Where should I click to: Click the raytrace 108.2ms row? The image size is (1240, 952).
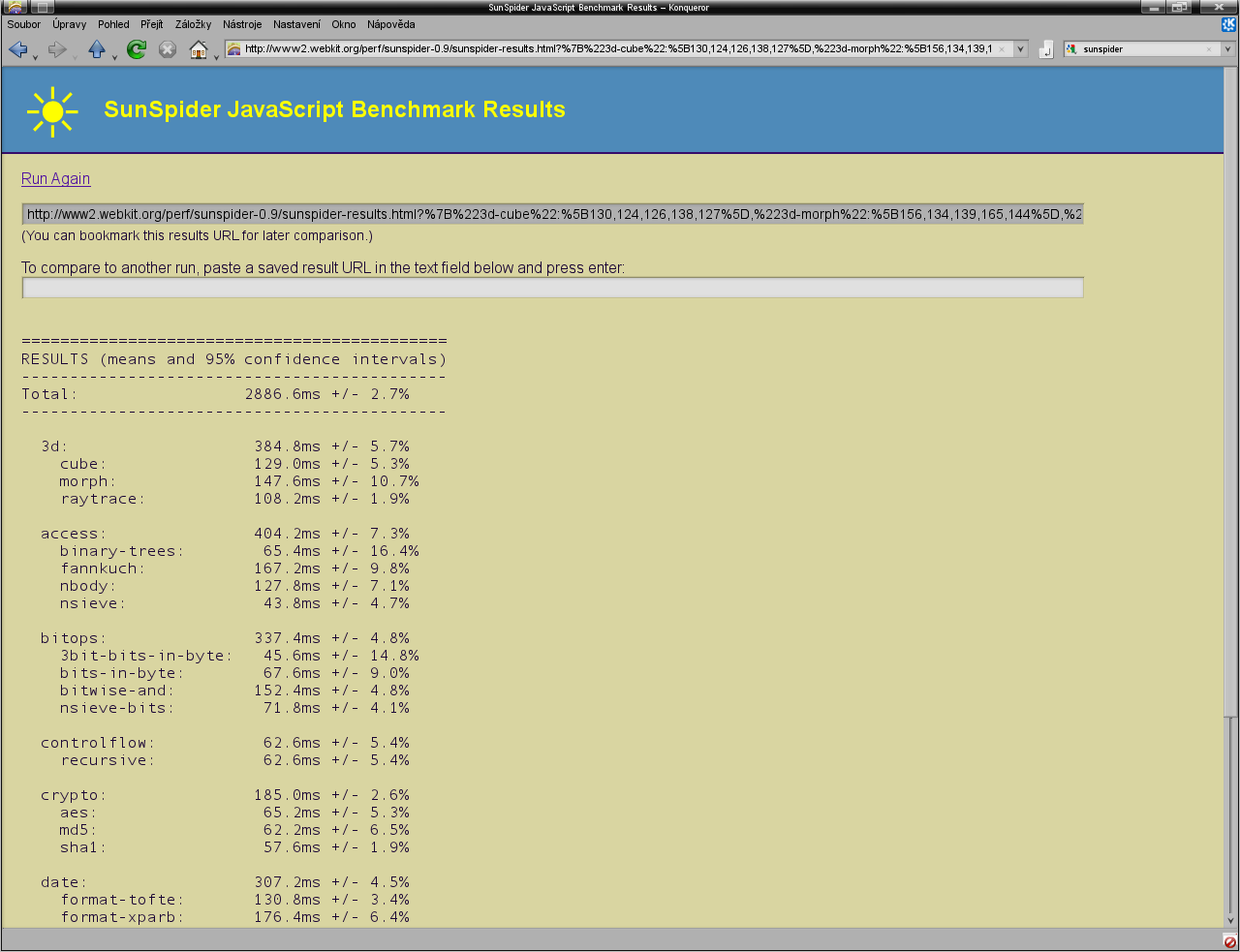tap(234, 499)
